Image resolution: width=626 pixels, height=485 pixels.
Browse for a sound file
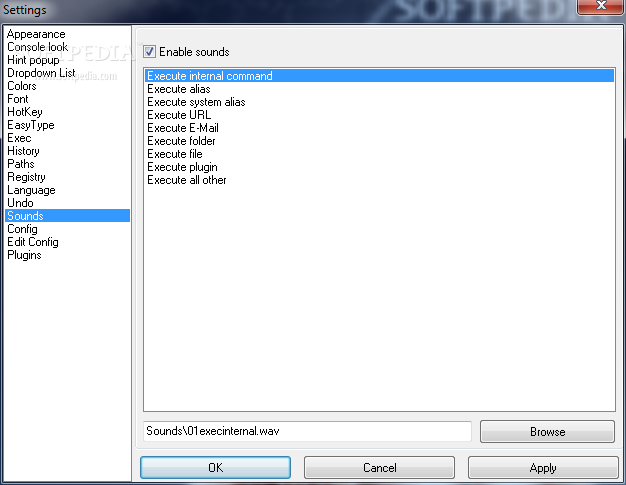click(547, 432)
